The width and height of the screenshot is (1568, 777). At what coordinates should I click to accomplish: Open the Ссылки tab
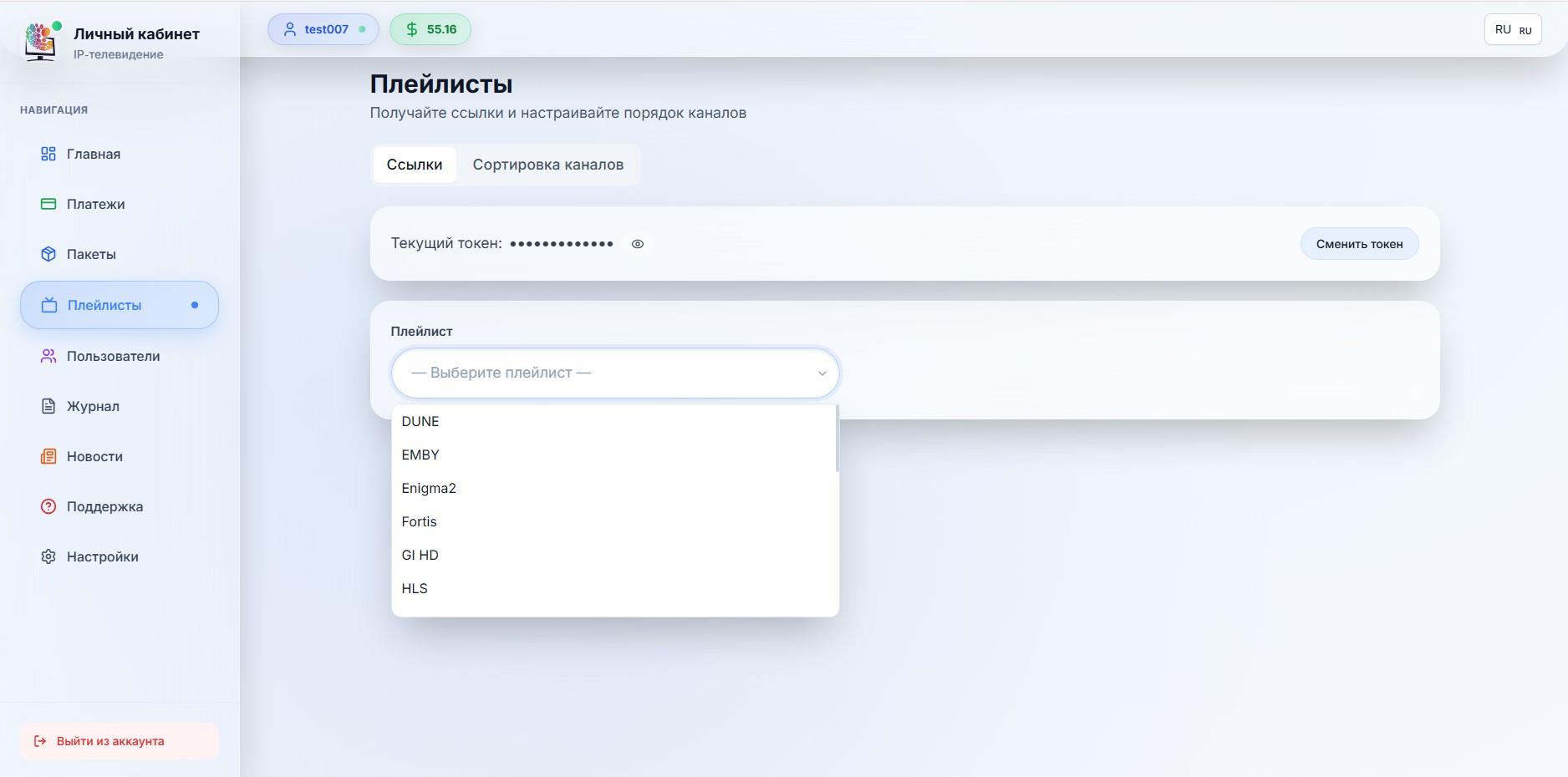[x=415, y=165]
